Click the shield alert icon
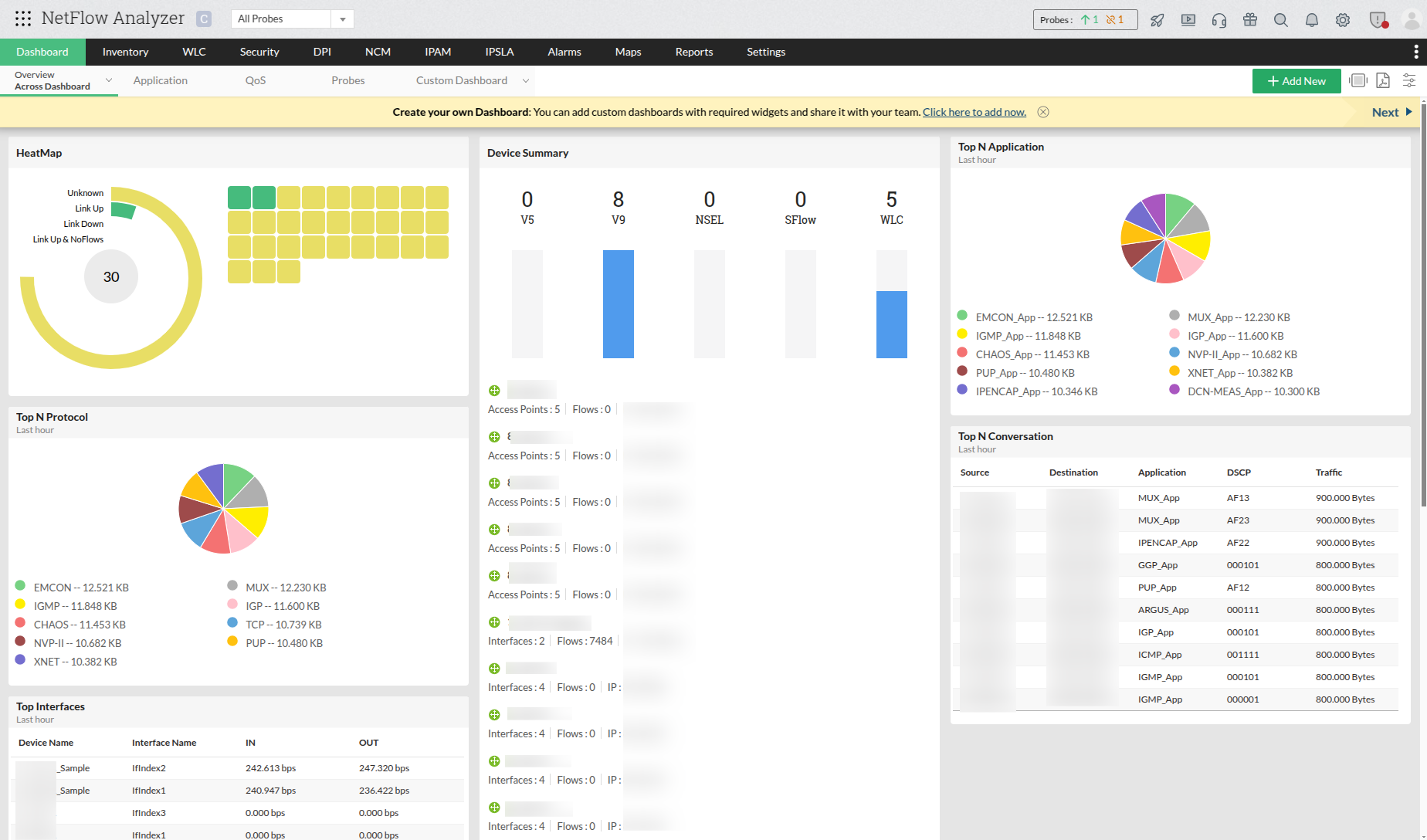Viewport: 1427px width, 840px height. point(1378,20)
